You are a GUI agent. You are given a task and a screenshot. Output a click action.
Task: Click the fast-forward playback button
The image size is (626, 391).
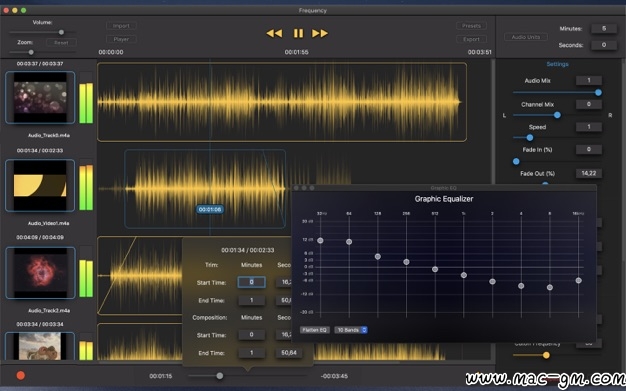click(x=320, y=34)
